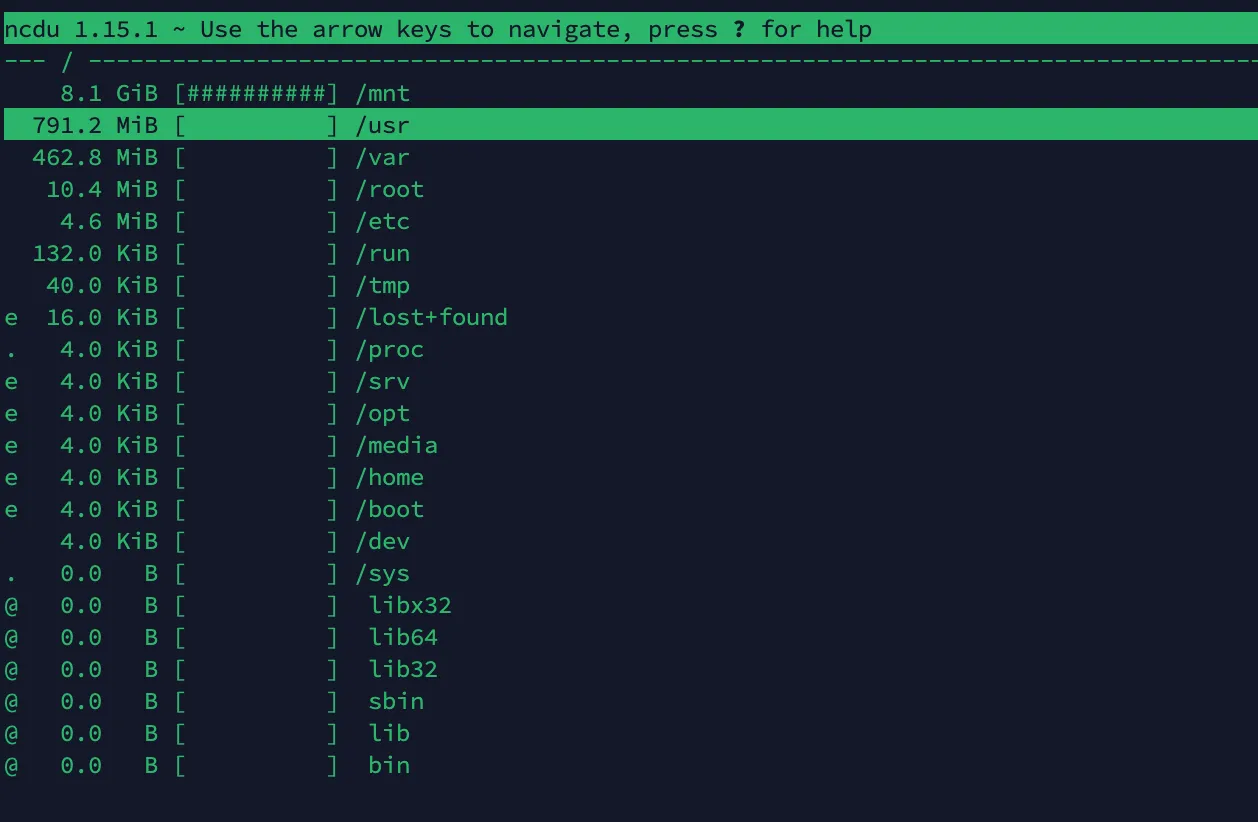This screenshot has width=1258, height=822.
Task: Select the /opt directory
Action: coord(383,414)
